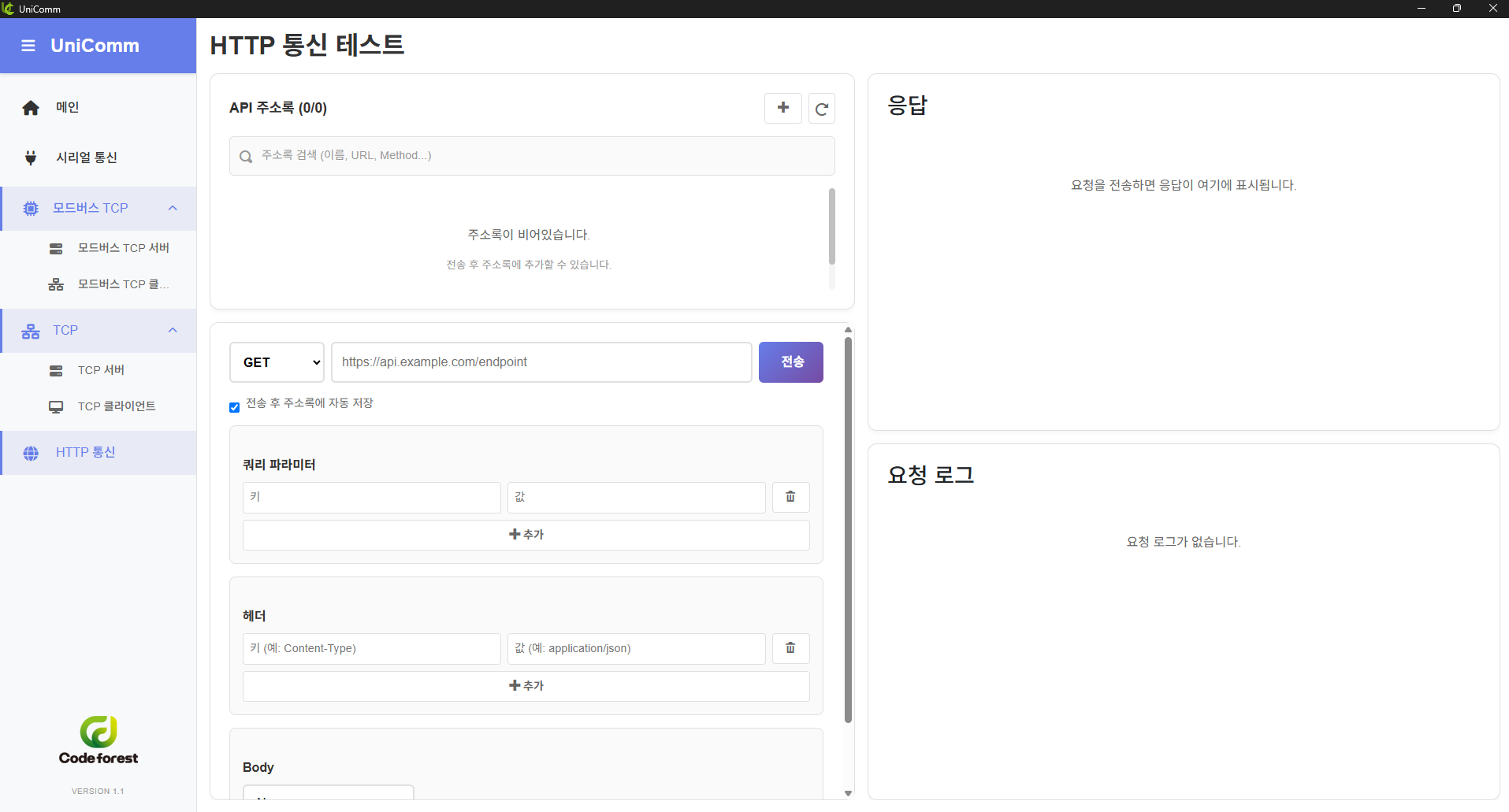Click the monitor icon beside TCP 클라이언트
This screenshot has width=1509, height=812.
click(56, 407)
